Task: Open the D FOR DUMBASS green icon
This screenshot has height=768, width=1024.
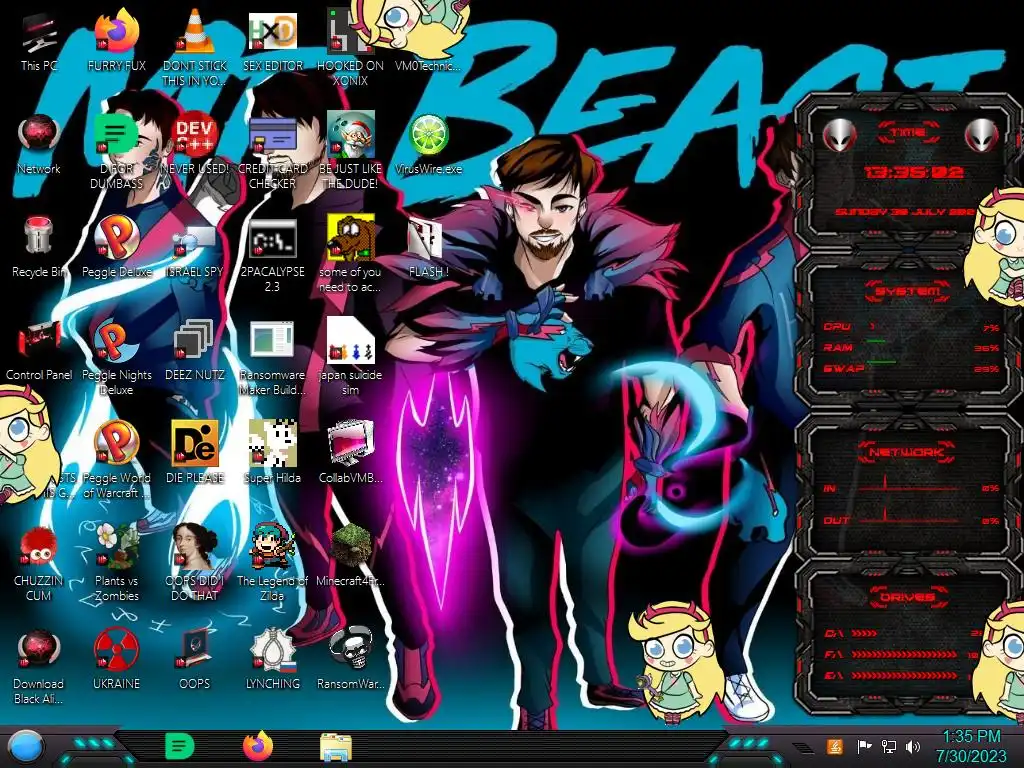Action: [x=117, y=152]
